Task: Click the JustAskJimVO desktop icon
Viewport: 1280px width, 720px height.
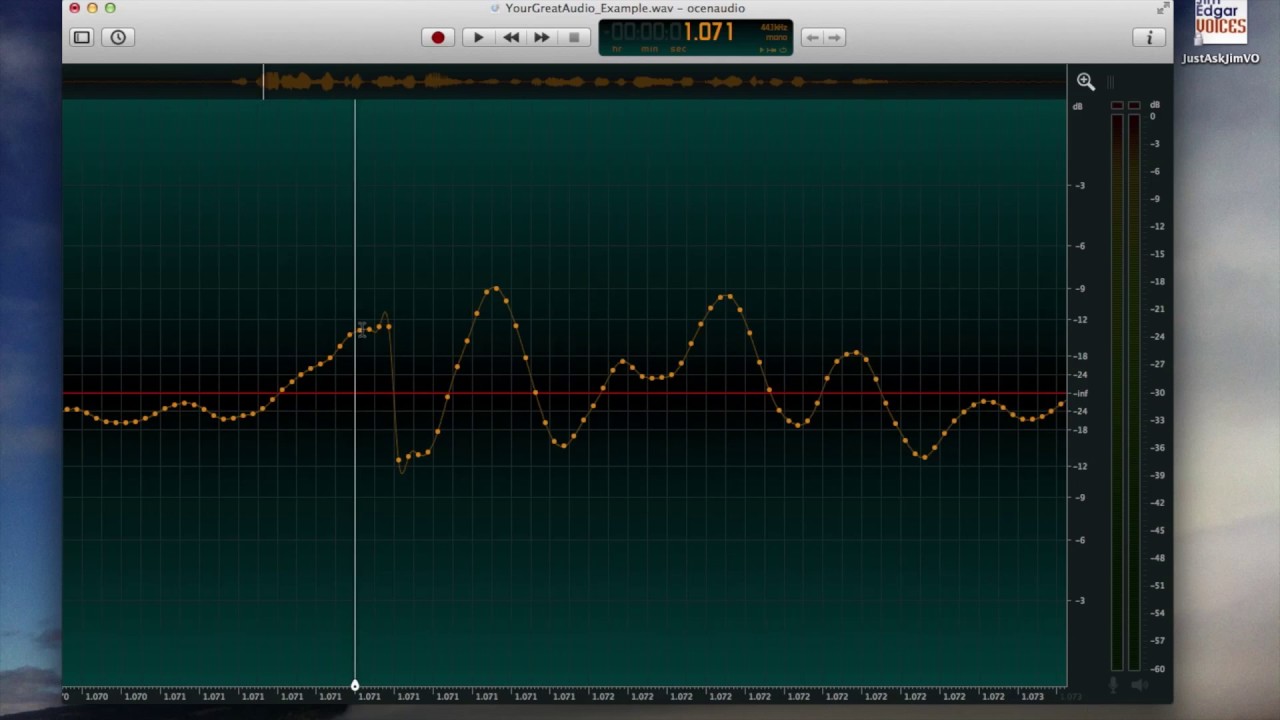Action: 1221,33
